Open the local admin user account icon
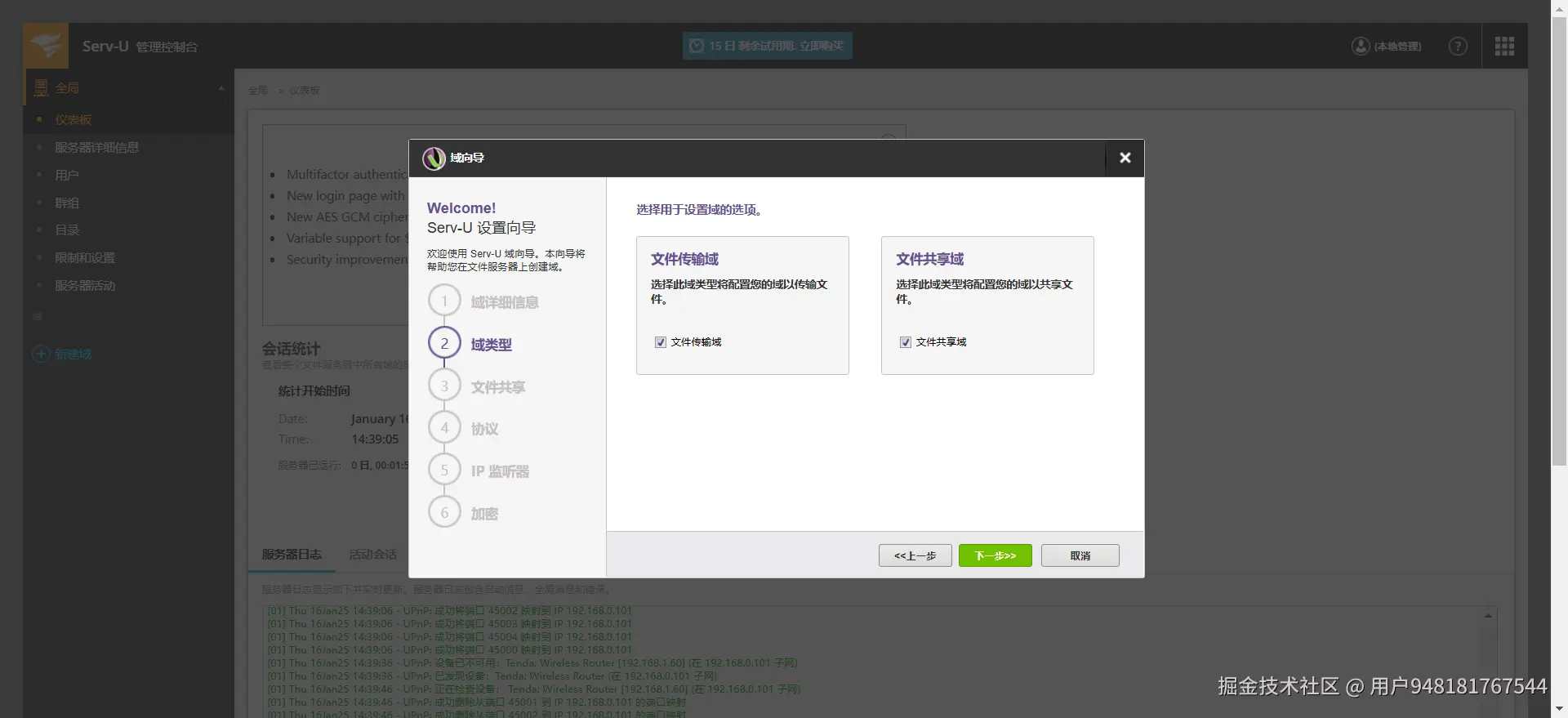This screenshot has width=1568, height=718. 1361,47
